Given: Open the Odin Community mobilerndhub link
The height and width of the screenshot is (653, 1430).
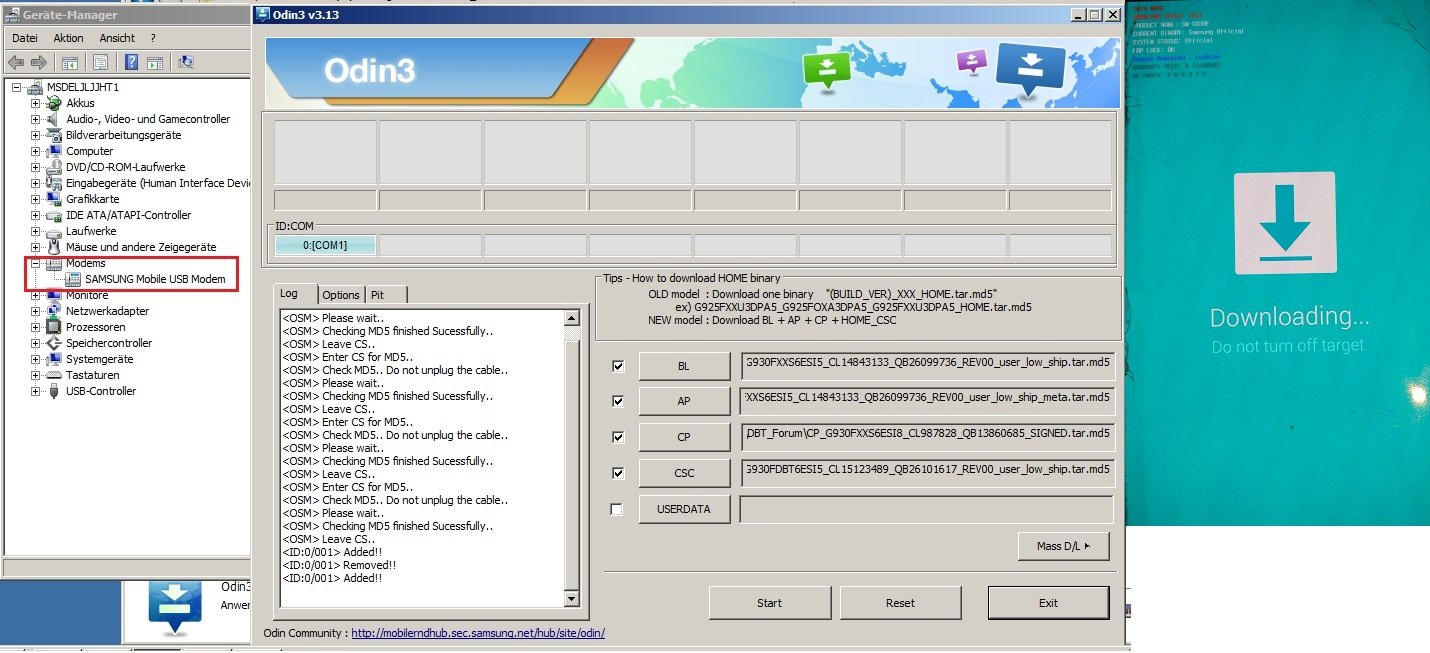Looking at the screenshot, I should 478,633.
